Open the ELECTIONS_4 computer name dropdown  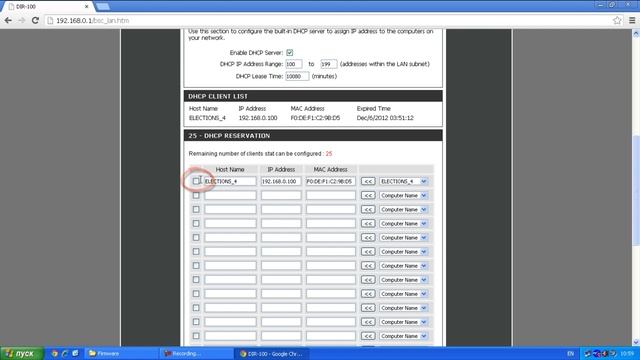point(404,181)
